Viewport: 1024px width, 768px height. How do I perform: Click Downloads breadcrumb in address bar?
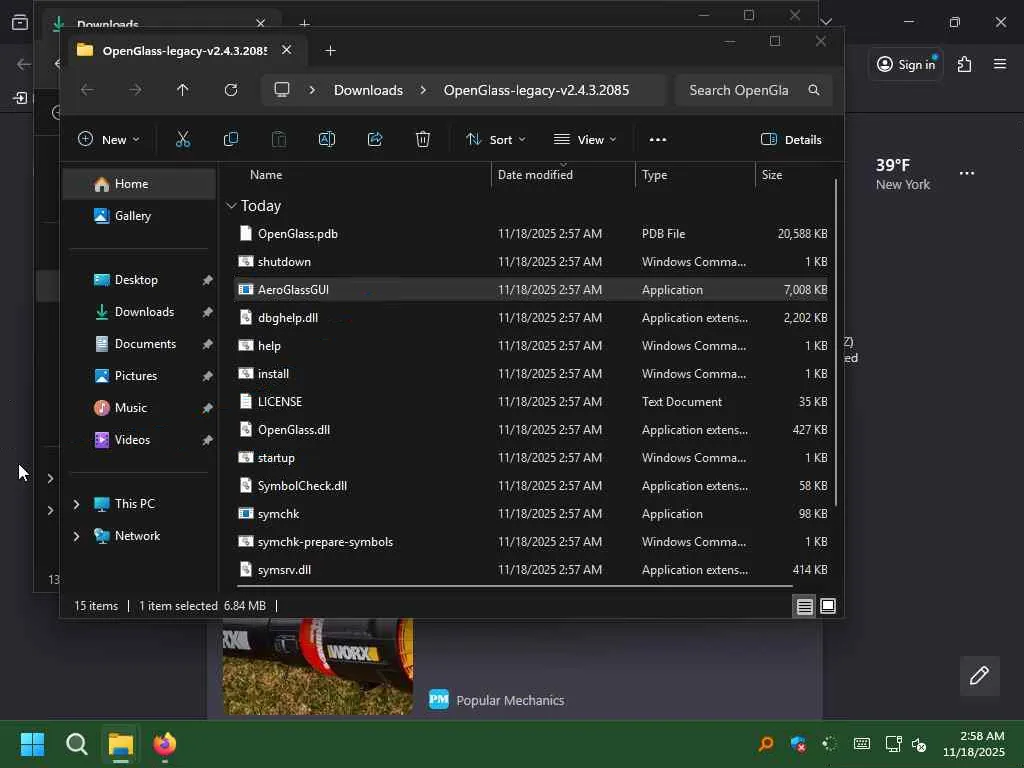(x=368, y=90)
